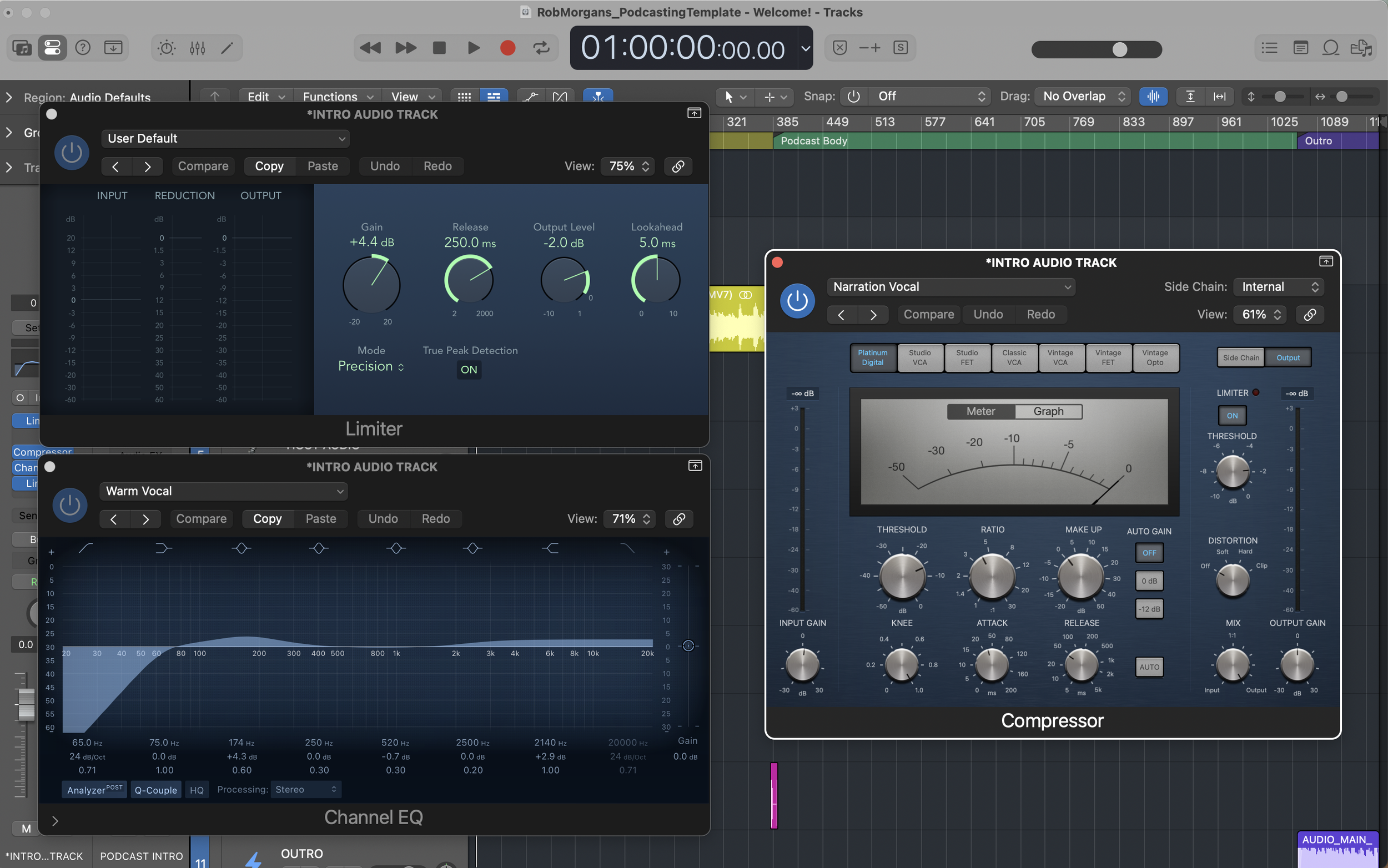The height and width of the screenshot is (868, 1388).
Task: Click the link icon in Channel EQ window
Action: tap(679, 519)
